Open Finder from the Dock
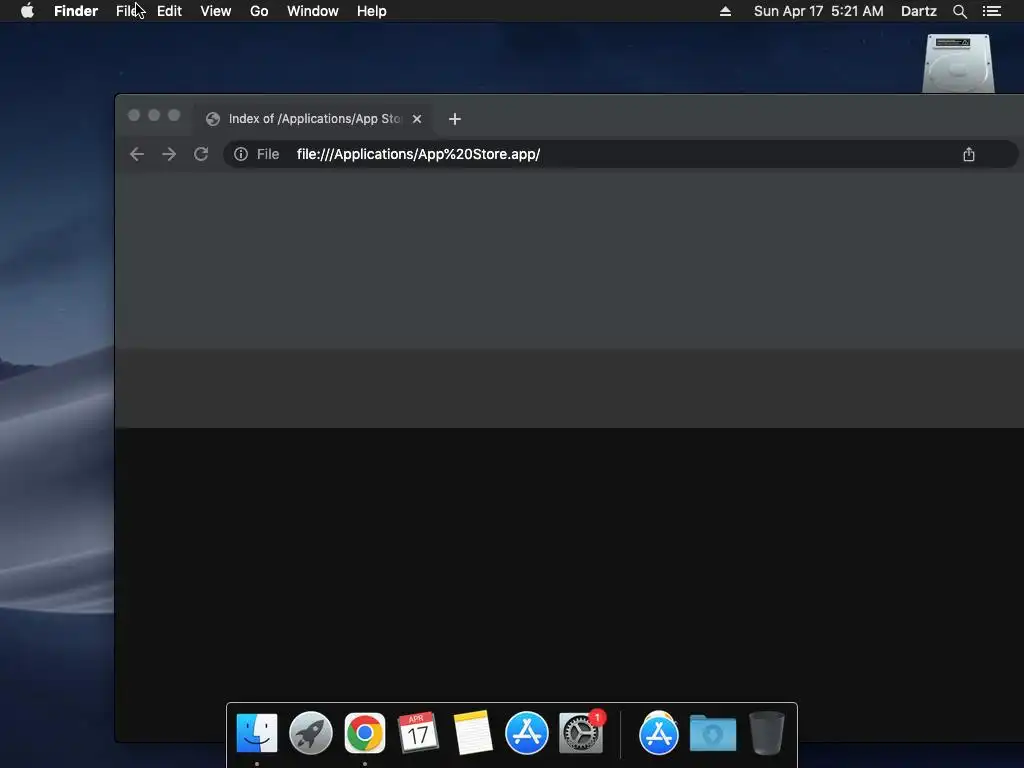Image resolution: width=1024 pixels, height=768 pixels. (x=257, y=733)
